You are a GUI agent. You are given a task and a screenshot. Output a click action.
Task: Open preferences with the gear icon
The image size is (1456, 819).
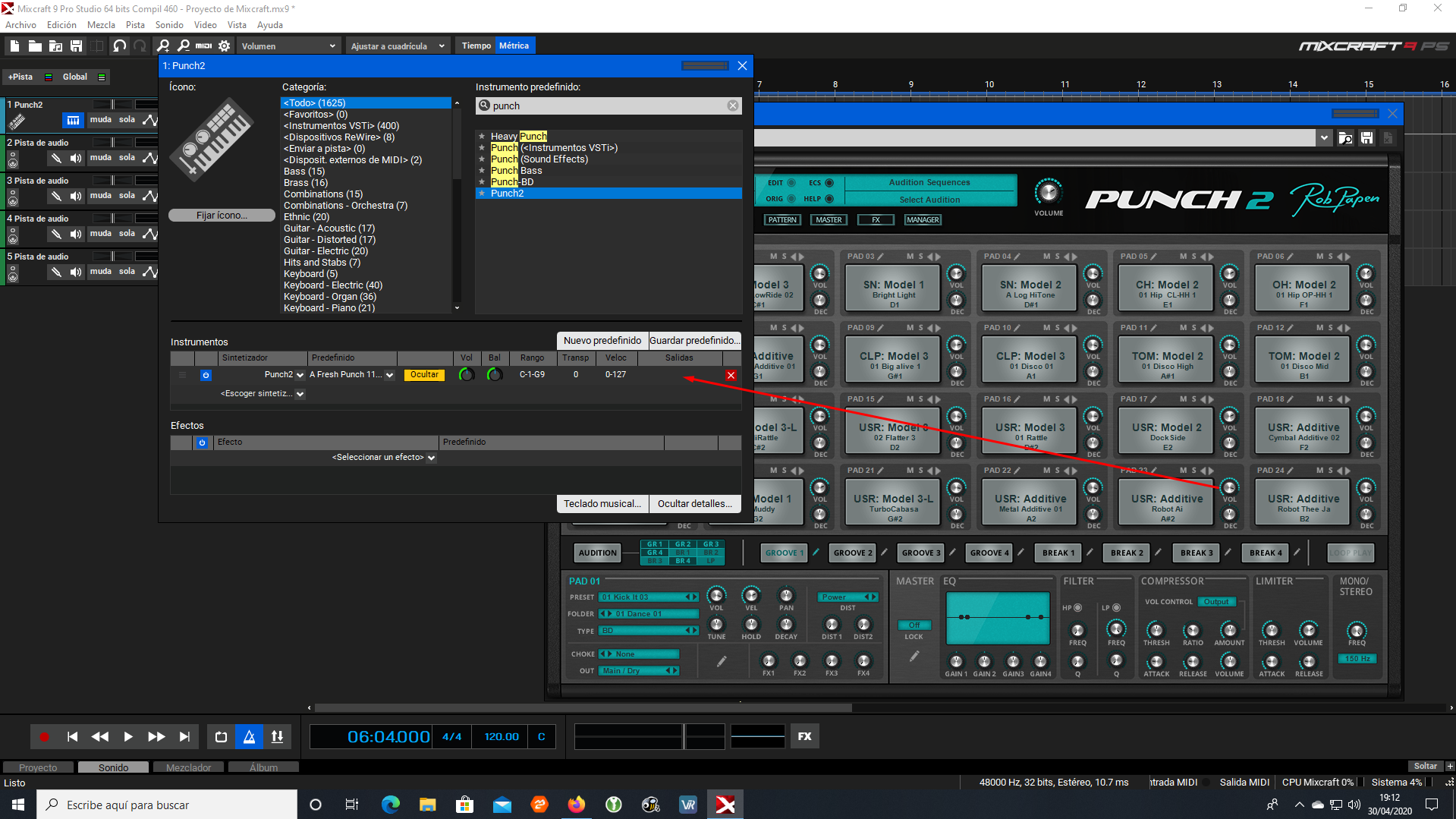pyautogui.click(x=225, y=46)
